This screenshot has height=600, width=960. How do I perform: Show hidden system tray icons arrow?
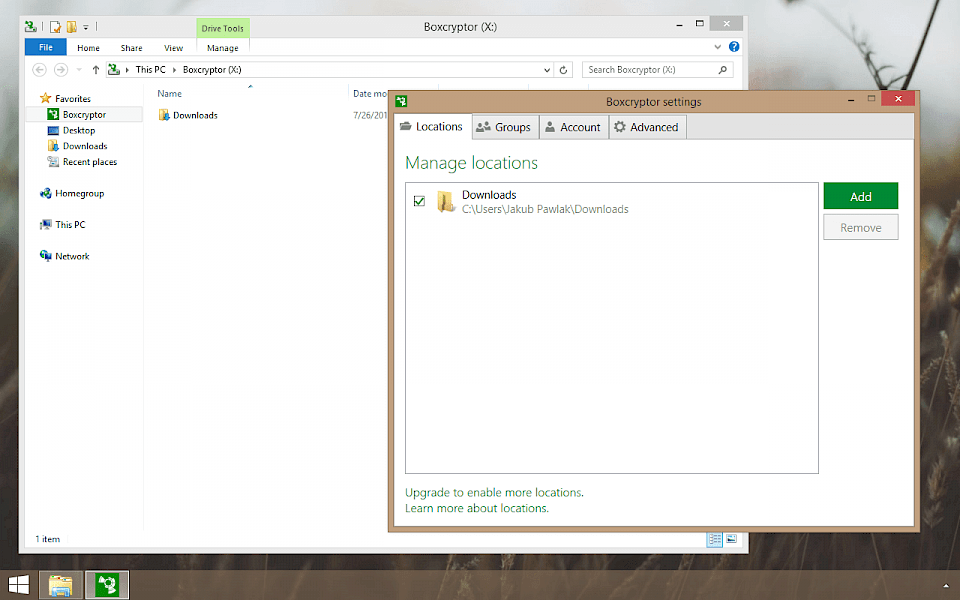[x=946, y=586]
